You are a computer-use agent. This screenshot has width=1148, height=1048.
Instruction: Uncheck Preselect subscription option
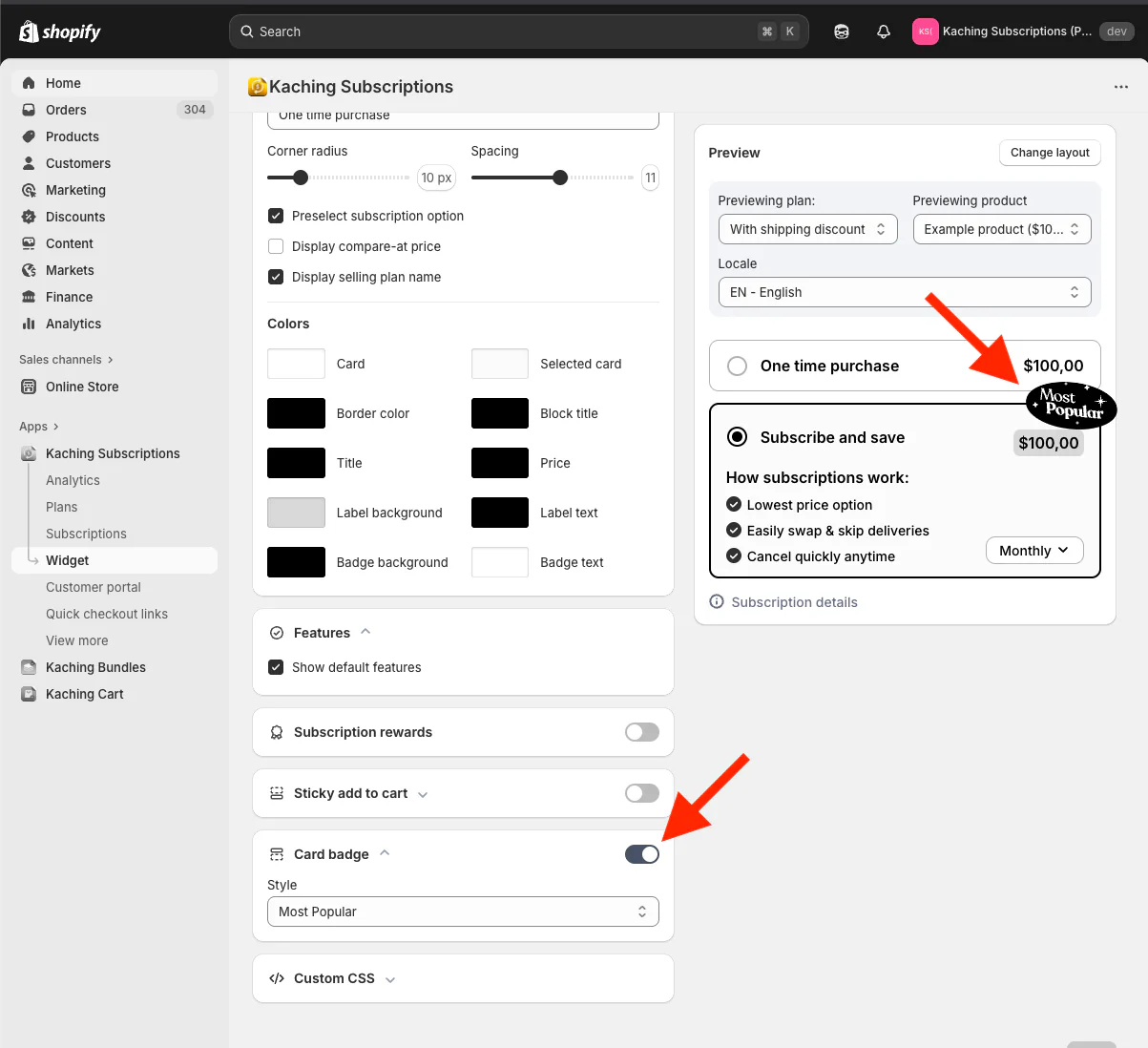click(276, 216)
